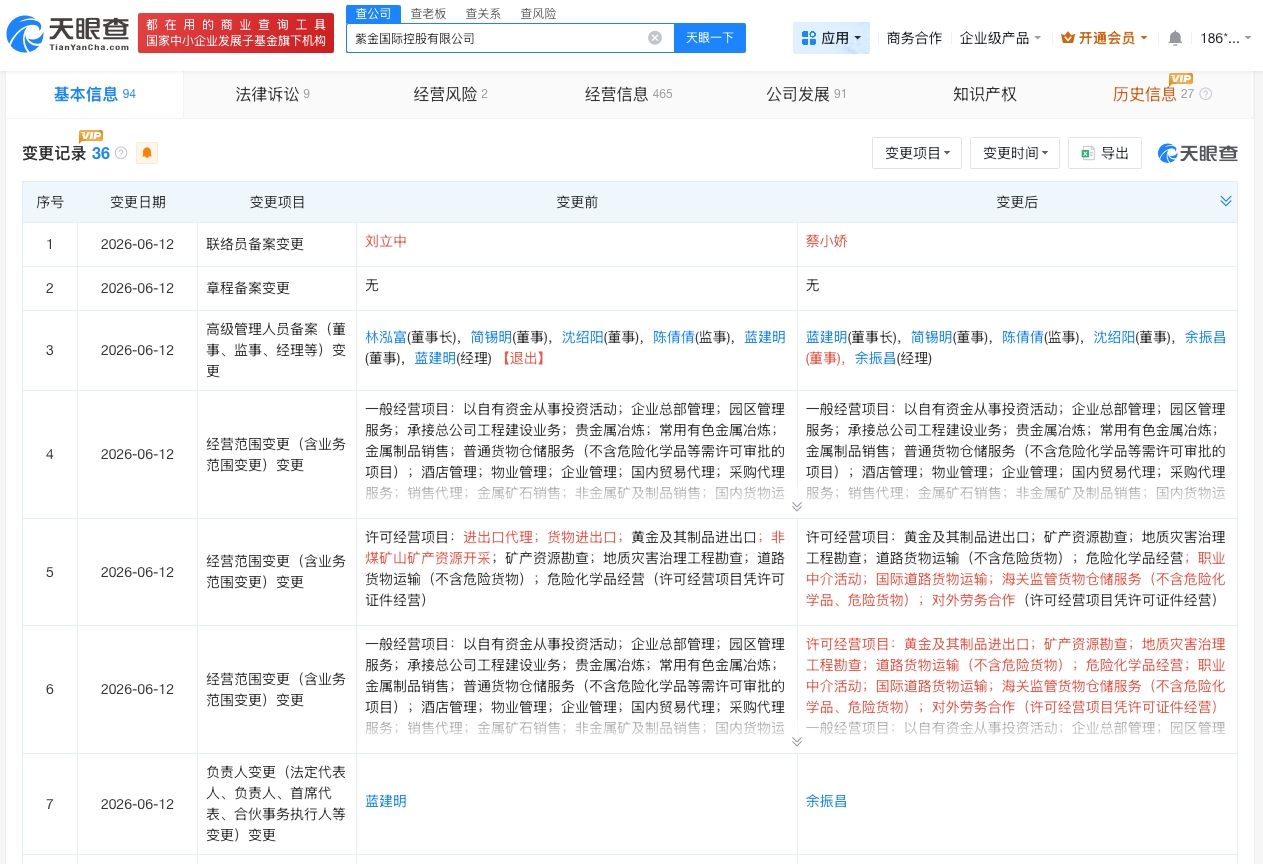Open the 经营风险 tab
This screenshot has height=864, width=1263.
[450, 94]
